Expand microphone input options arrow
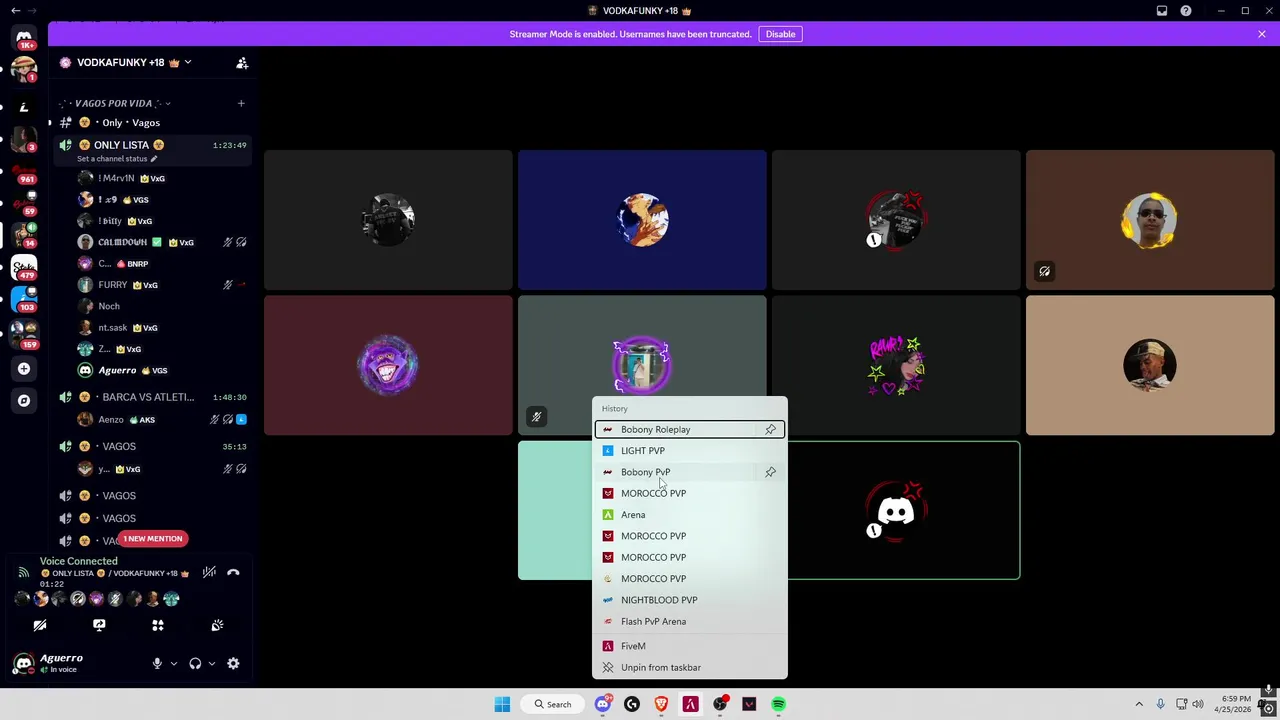Screen dimensions: 1280x720 pos(173,663)
